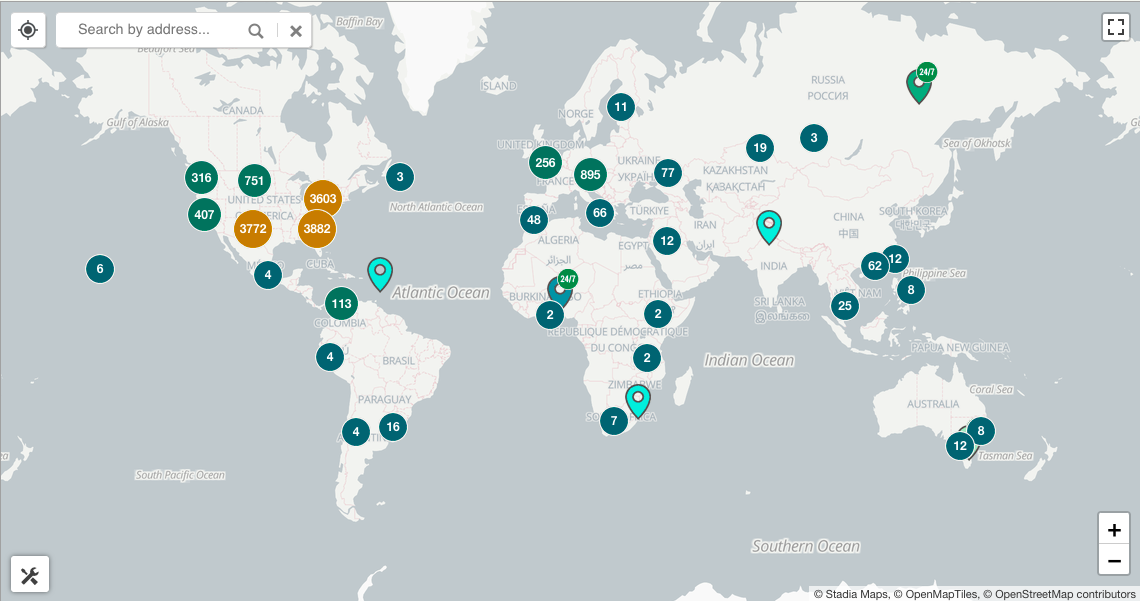Select the 4 cluster in Mexico
The height and width of the screenshot is (601, 1140).
pyautogui.click(x=268, y=275)
